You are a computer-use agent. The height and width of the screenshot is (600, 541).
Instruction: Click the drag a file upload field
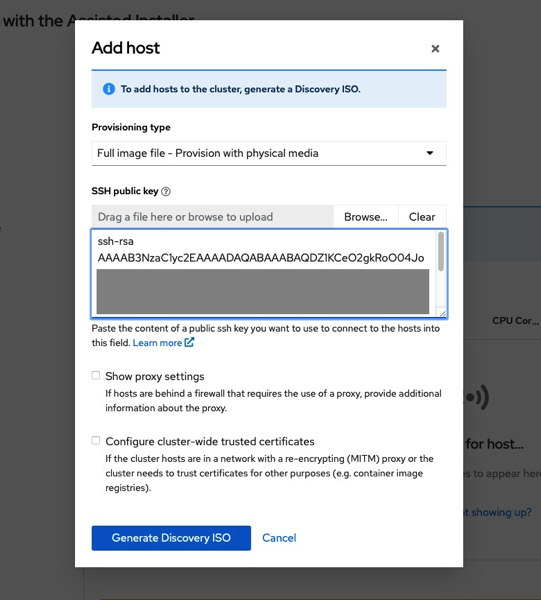(212, 217)
